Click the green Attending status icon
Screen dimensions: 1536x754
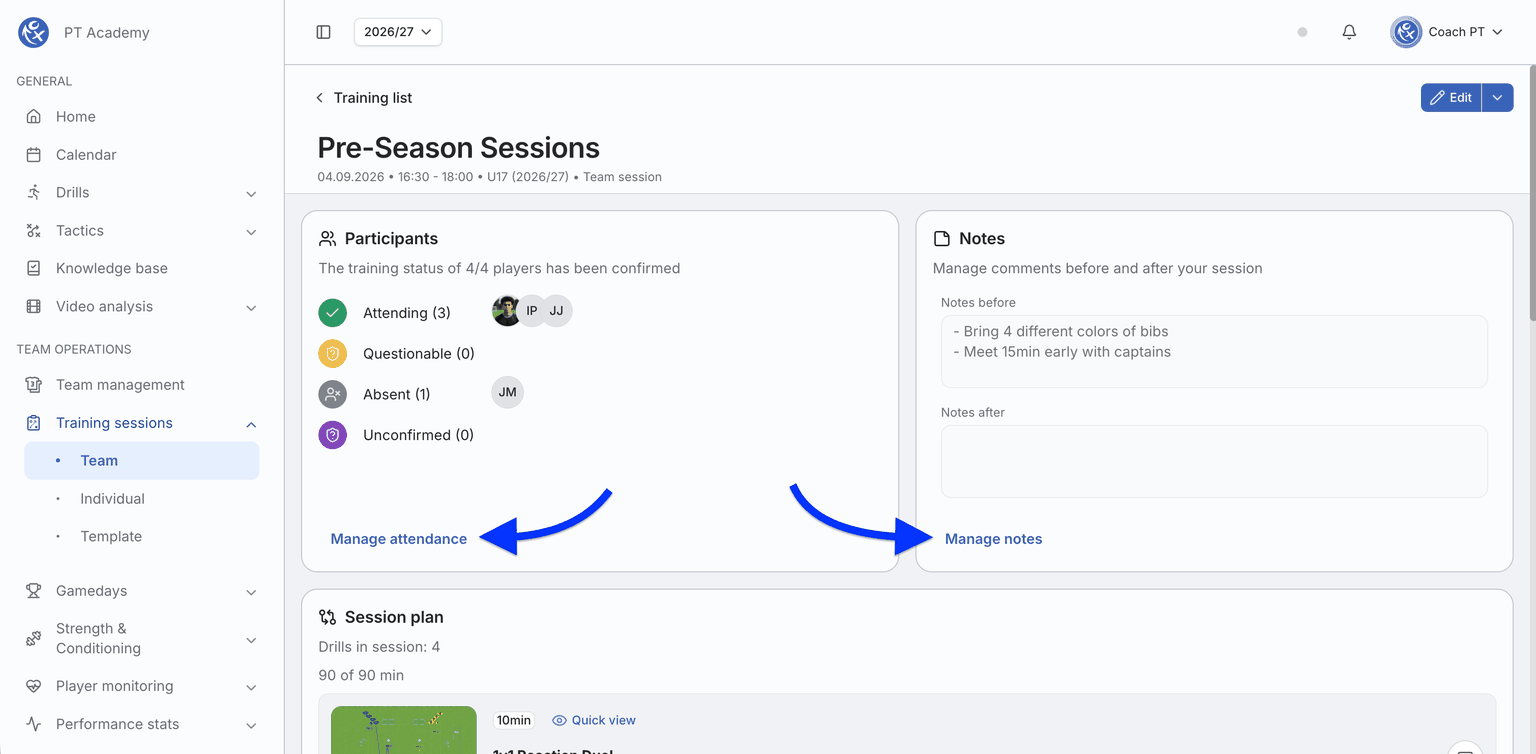point(333,312)
